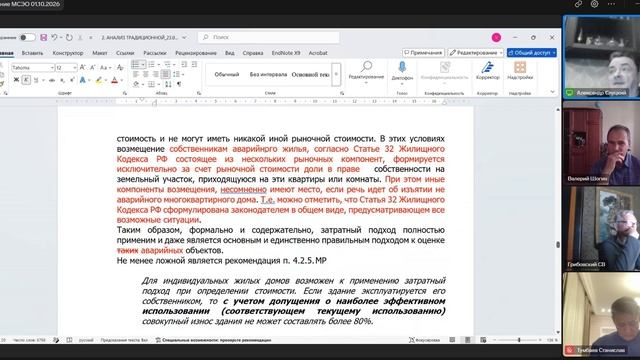Open the Рассылки ribbon tab
The height and width of the screenshot is (360, 640).
(x=155, y=53)
